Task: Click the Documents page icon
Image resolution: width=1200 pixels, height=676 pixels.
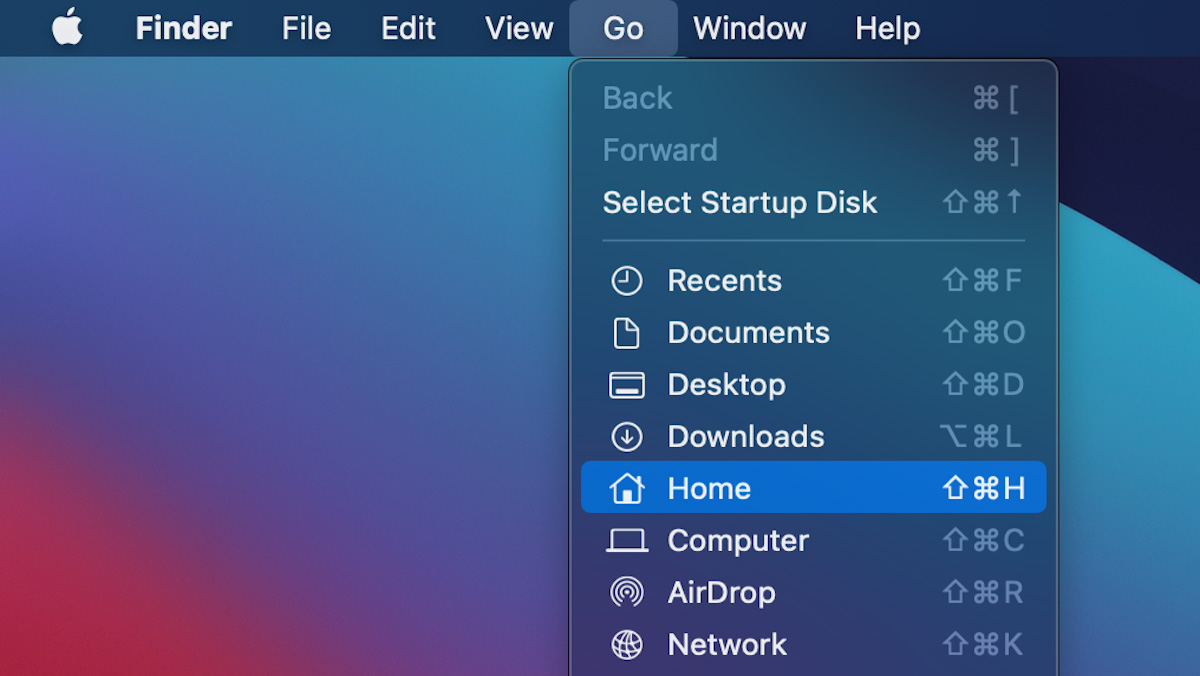Action: [627, 333]
